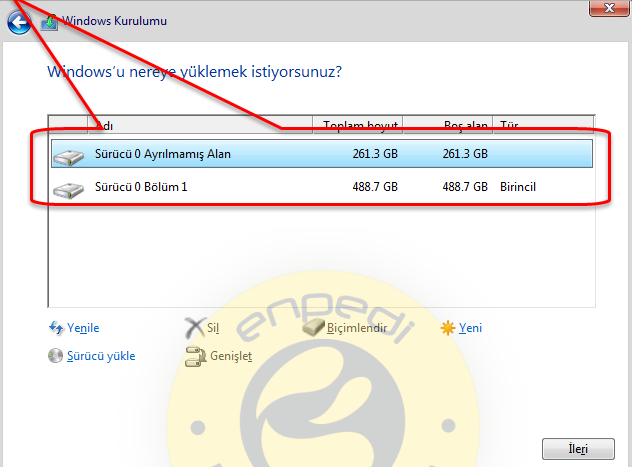Click the Sil X icon
The height and width of the screenshot is (467, 632).
click(x=195, y=328)
